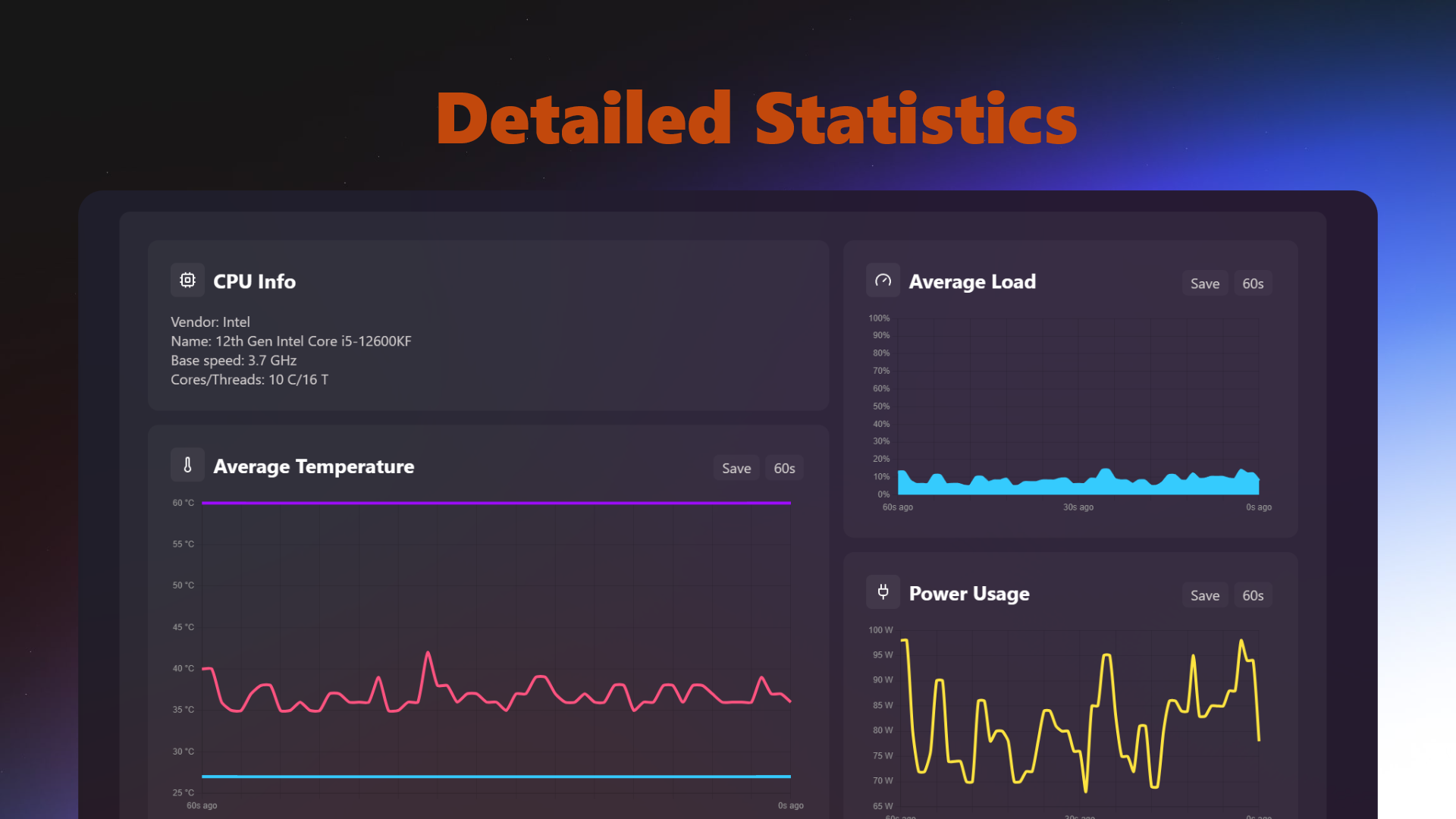Click the 'Average Load' panel heading
Viewport: 1456px width, 819px height.
point(972,281)
